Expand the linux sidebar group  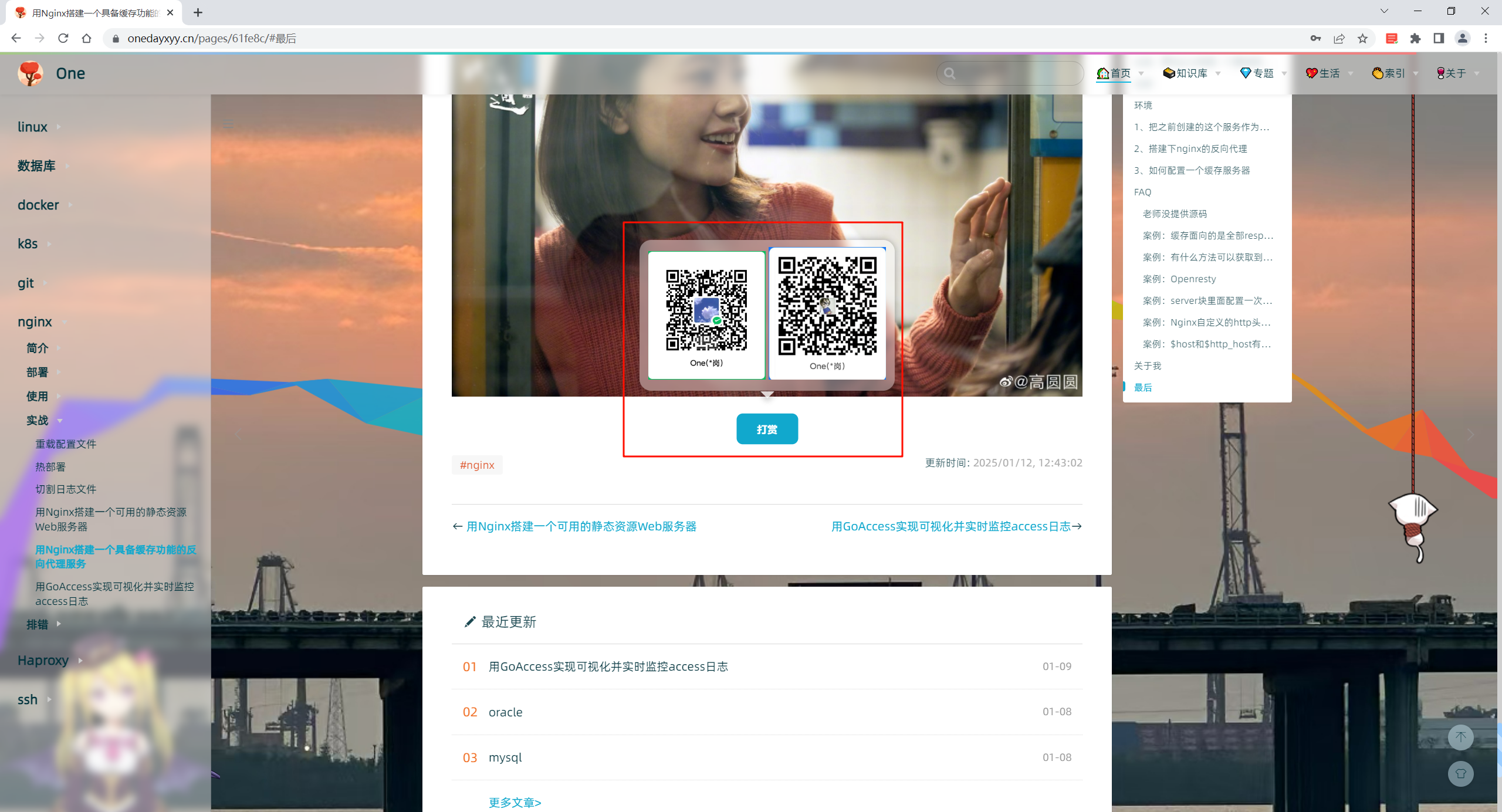(39, 127)
